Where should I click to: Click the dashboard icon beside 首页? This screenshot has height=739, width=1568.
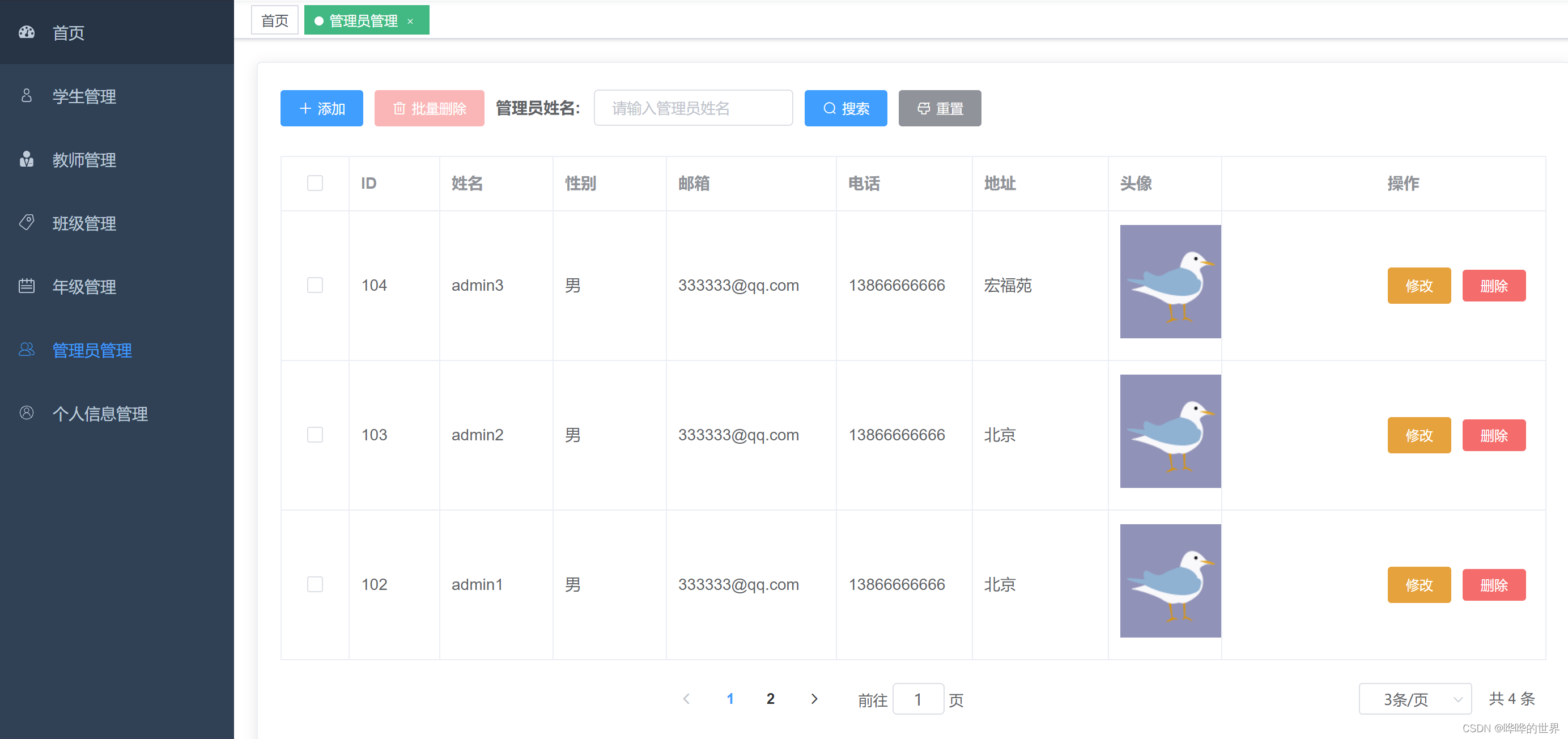click(x=27, y=32)
